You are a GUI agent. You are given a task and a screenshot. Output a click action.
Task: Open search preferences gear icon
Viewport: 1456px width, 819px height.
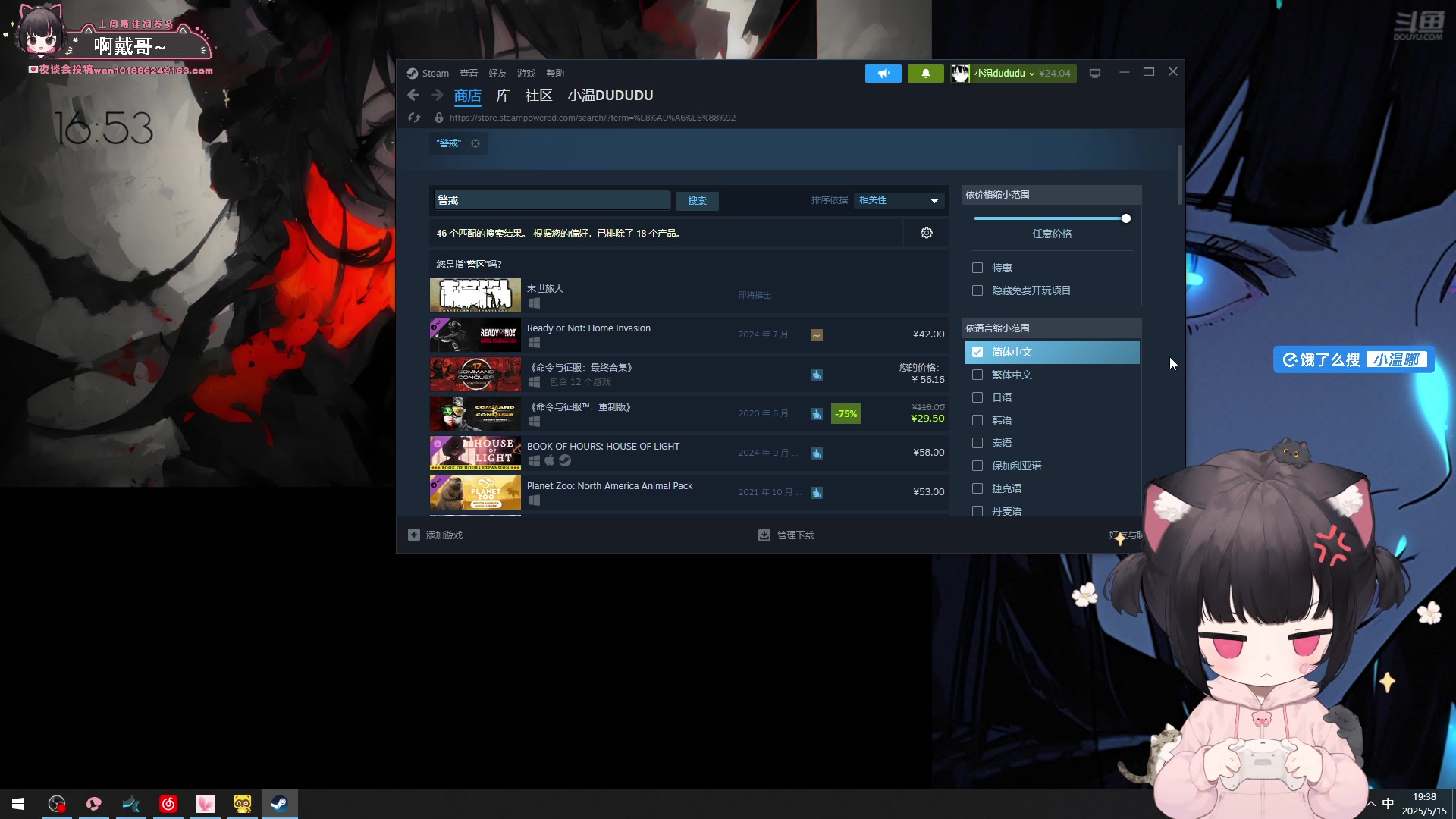click(926, 233)
